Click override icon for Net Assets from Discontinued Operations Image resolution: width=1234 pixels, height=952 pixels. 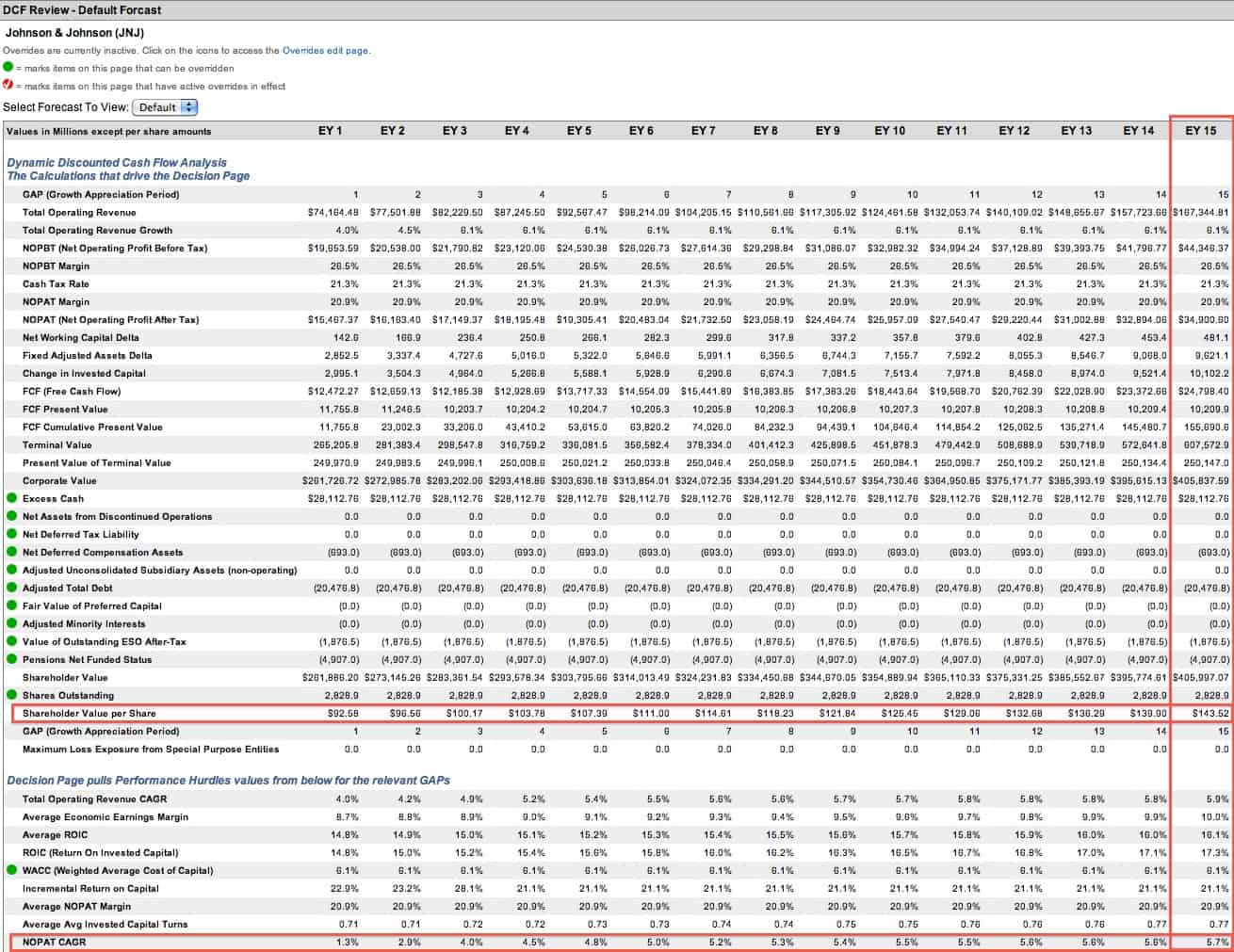[x=11, y=516]
